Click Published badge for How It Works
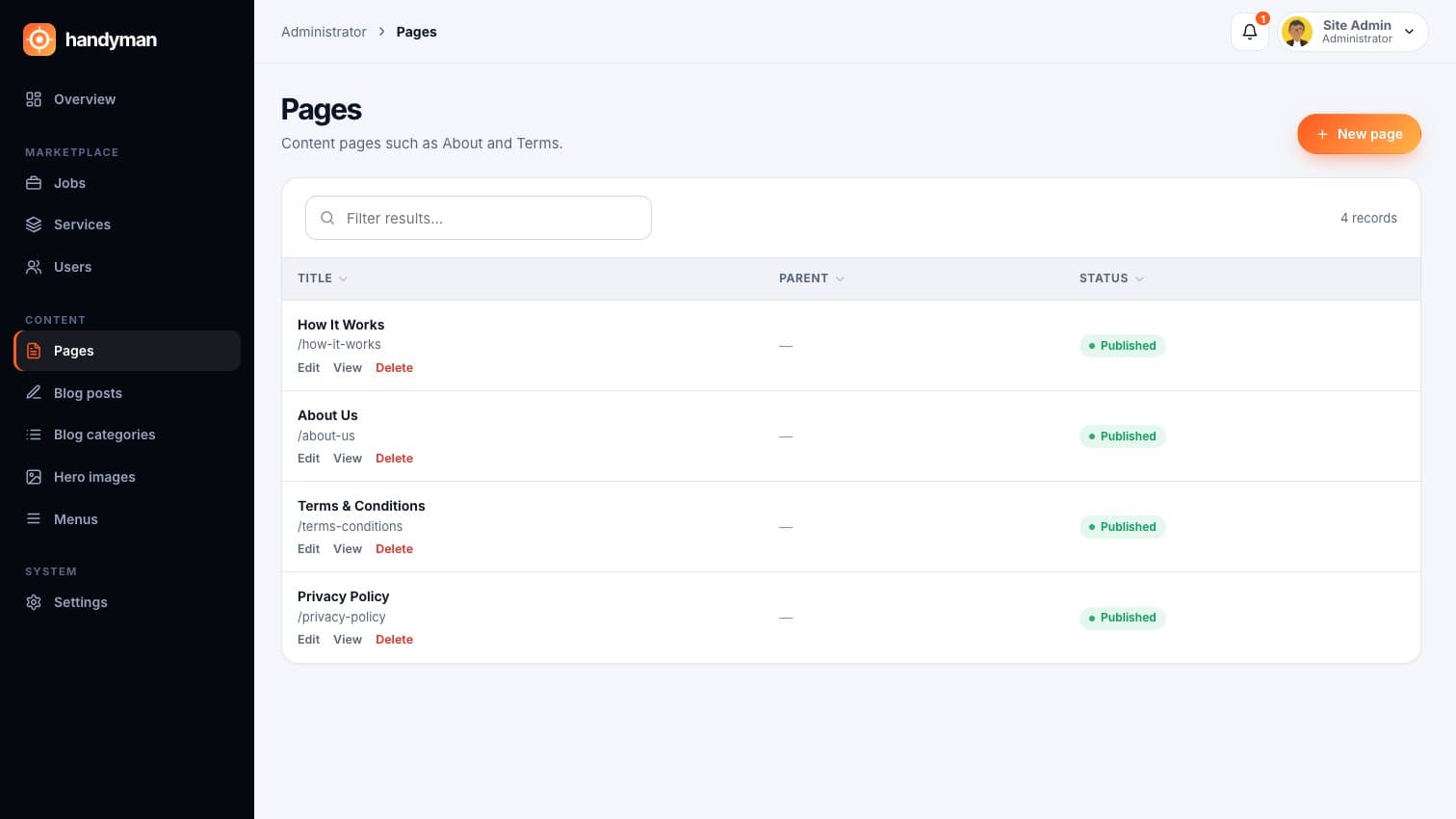Image resolution: width=1456 pixels, height=819 pixels. [1122, 346]
